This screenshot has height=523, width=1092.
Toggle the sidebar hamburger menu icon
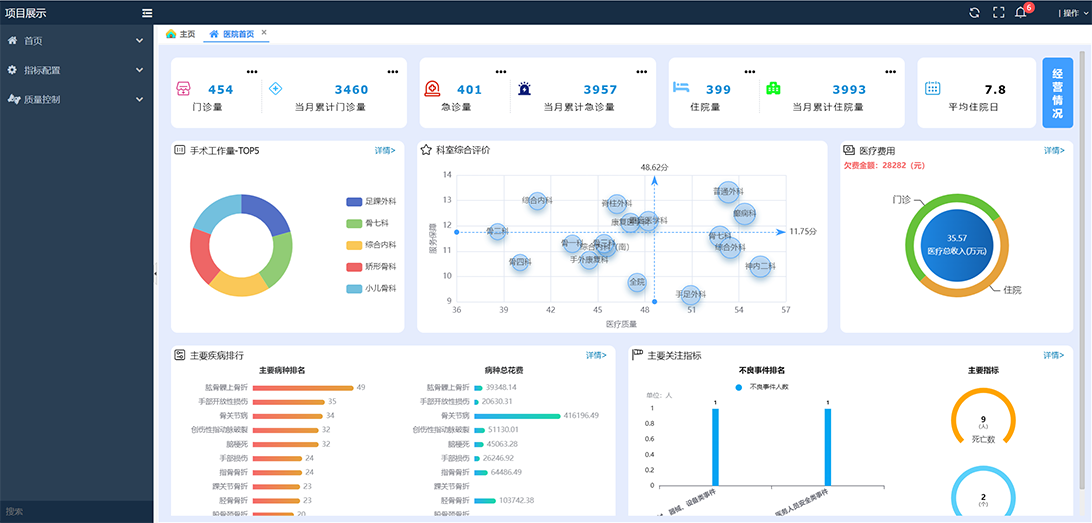click(147, 13)
